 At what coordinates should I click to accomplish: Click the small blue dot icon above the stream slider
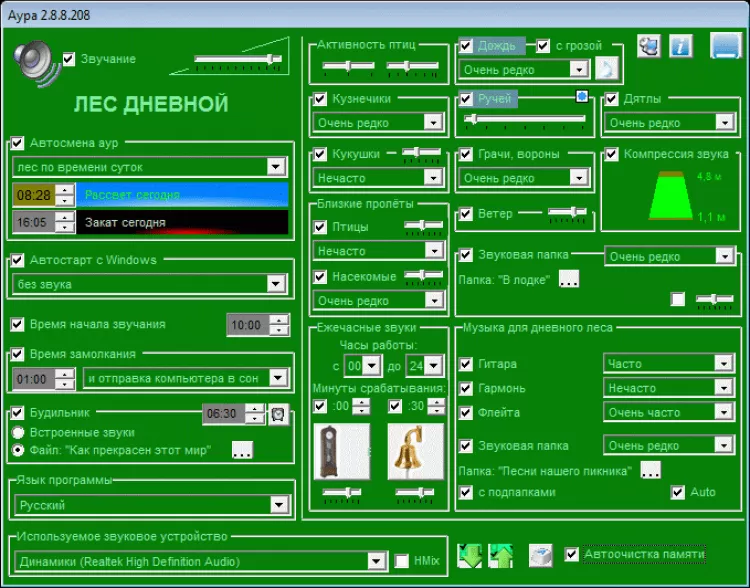[x=582, y=97]
